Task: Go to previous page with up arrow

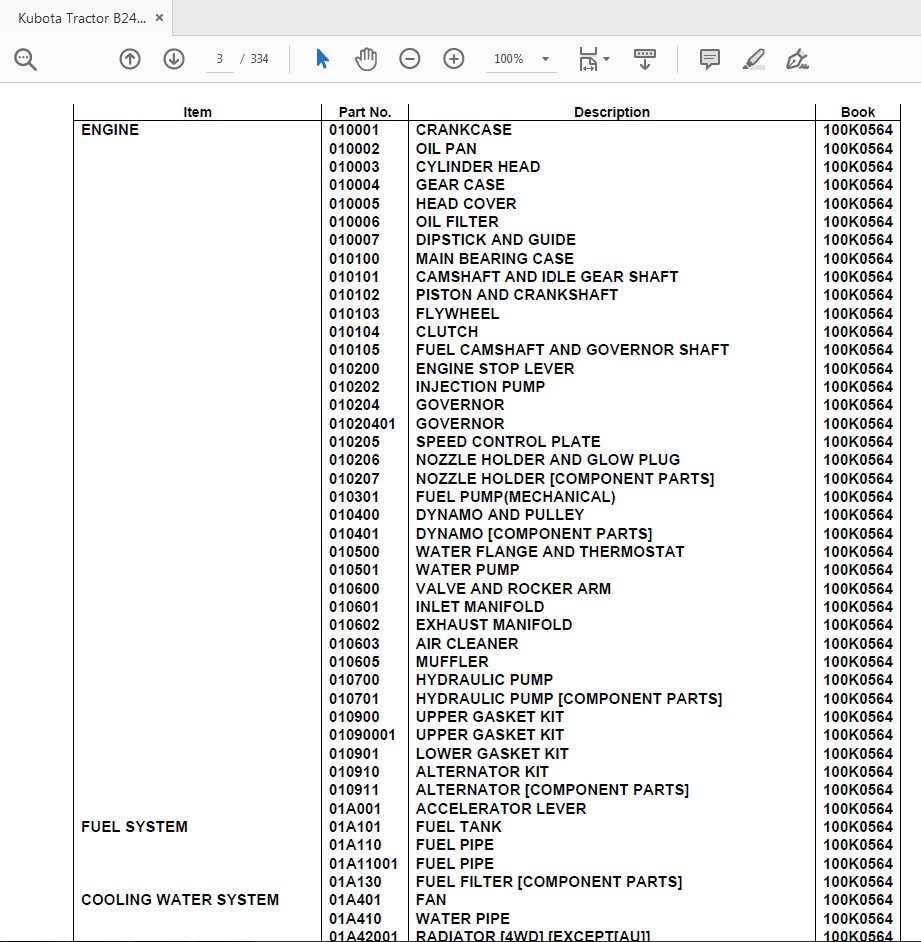Action: tap(130, 59)
